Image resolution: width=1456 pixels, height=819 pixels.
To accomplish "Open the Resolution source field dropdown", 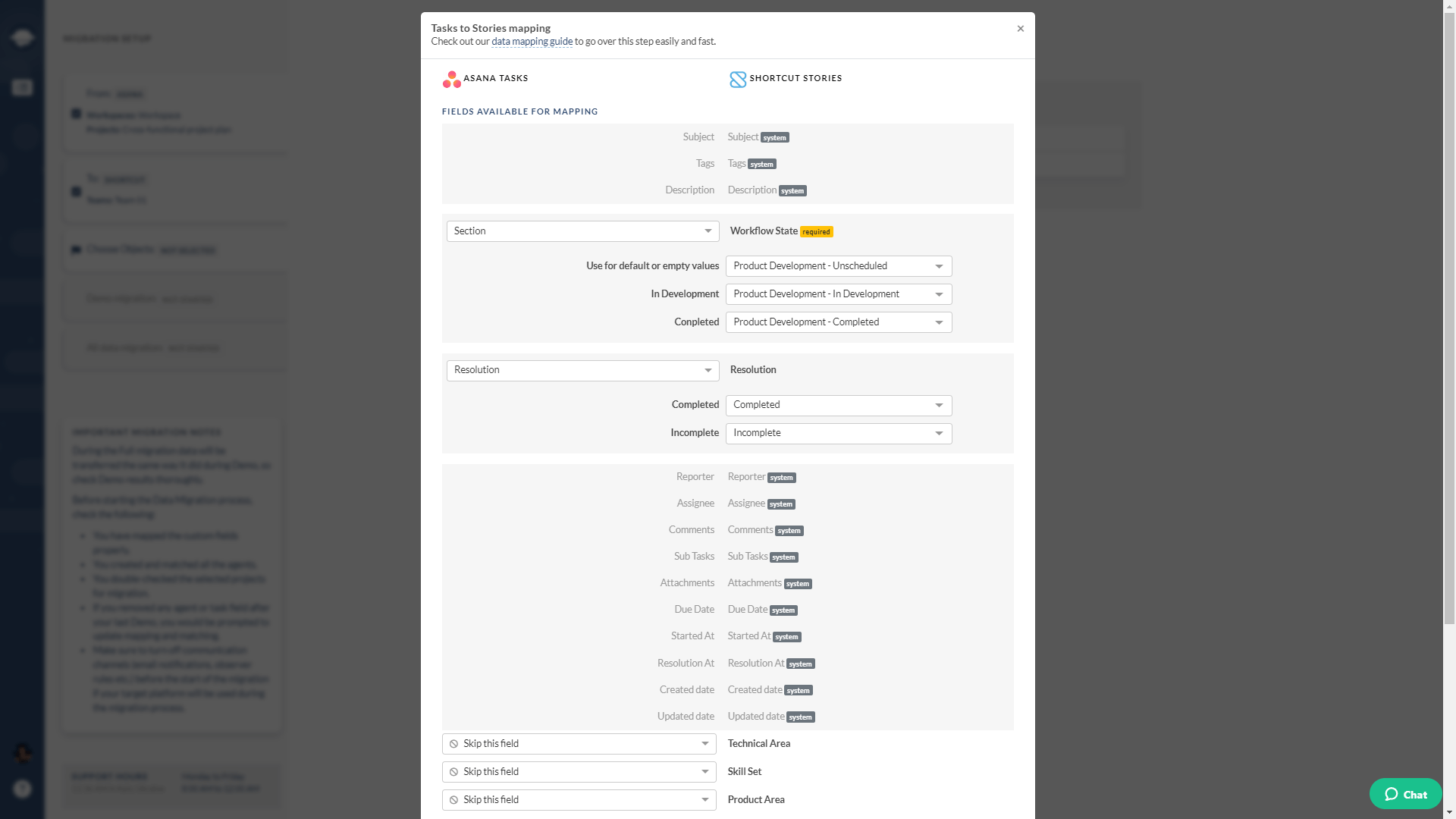I will point(582,370).
